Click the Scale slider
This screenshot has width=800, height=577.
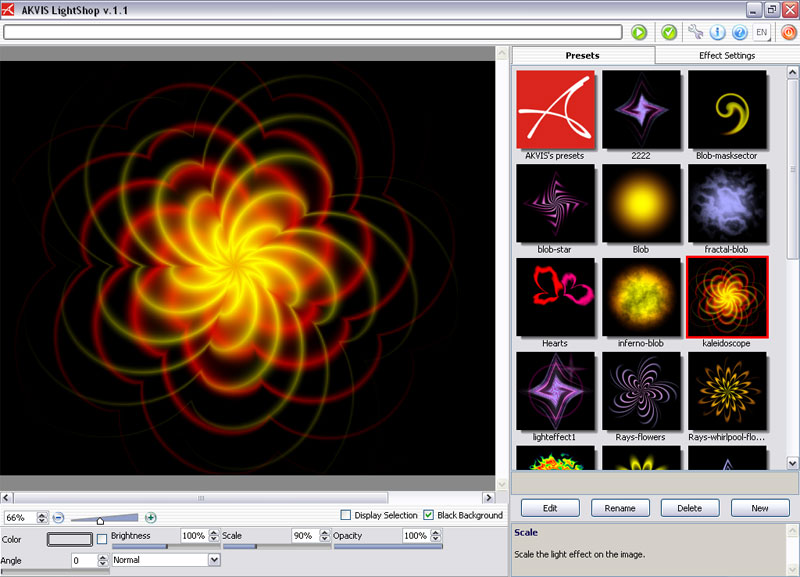pos(277,546)
